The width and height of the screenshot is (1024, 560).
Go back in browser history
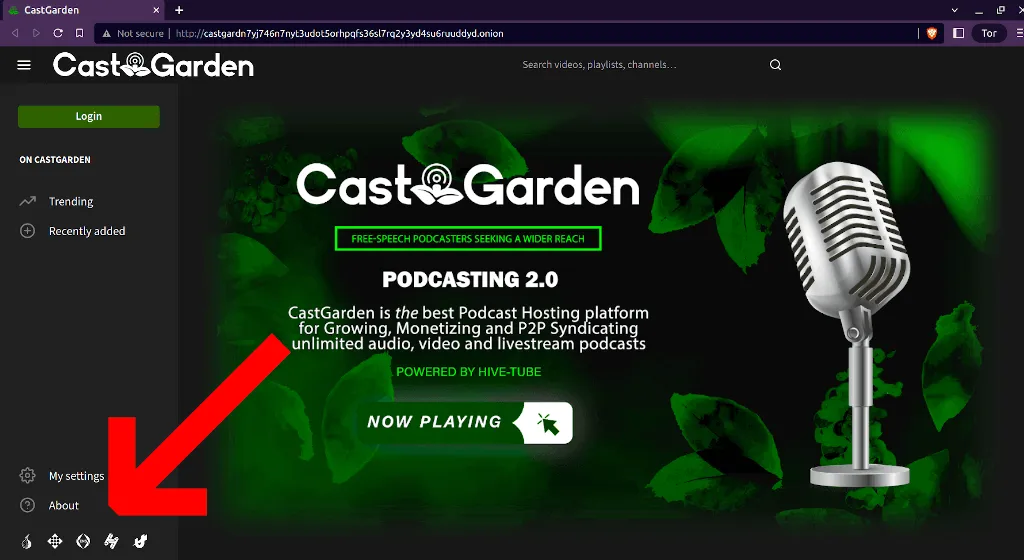[x=15, y=33]
